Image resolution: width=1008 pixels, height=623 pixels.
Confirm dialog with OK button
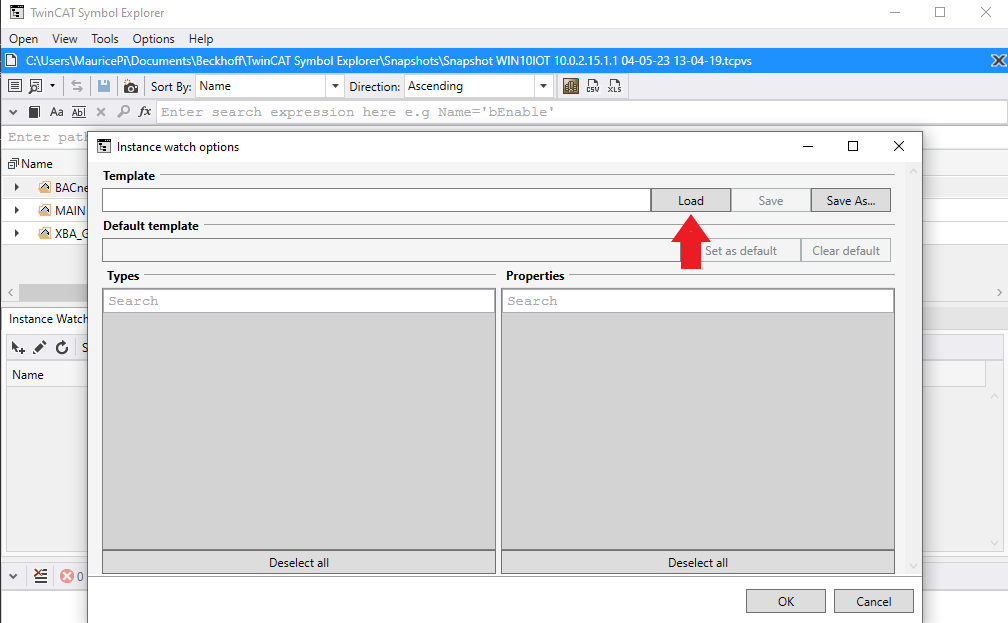(786, 601)
